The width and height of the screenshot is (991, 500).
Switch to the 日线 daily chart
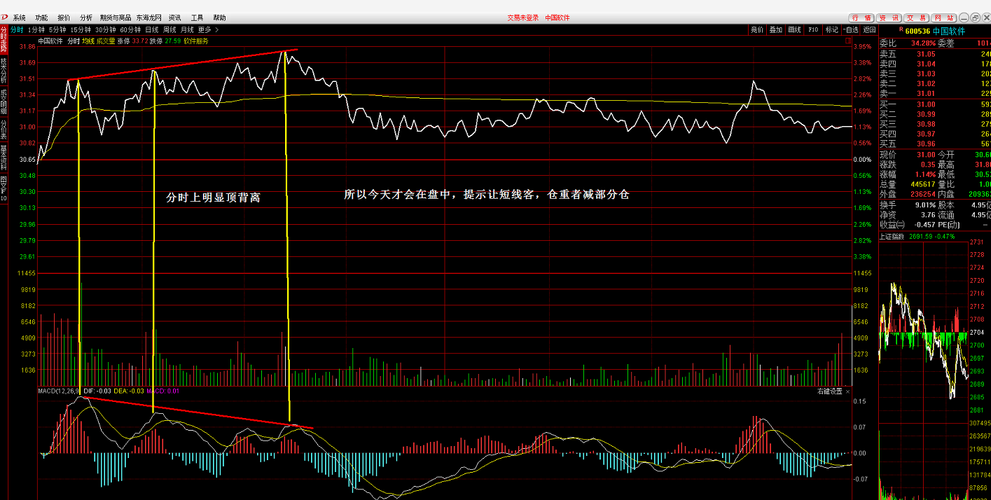152,30
